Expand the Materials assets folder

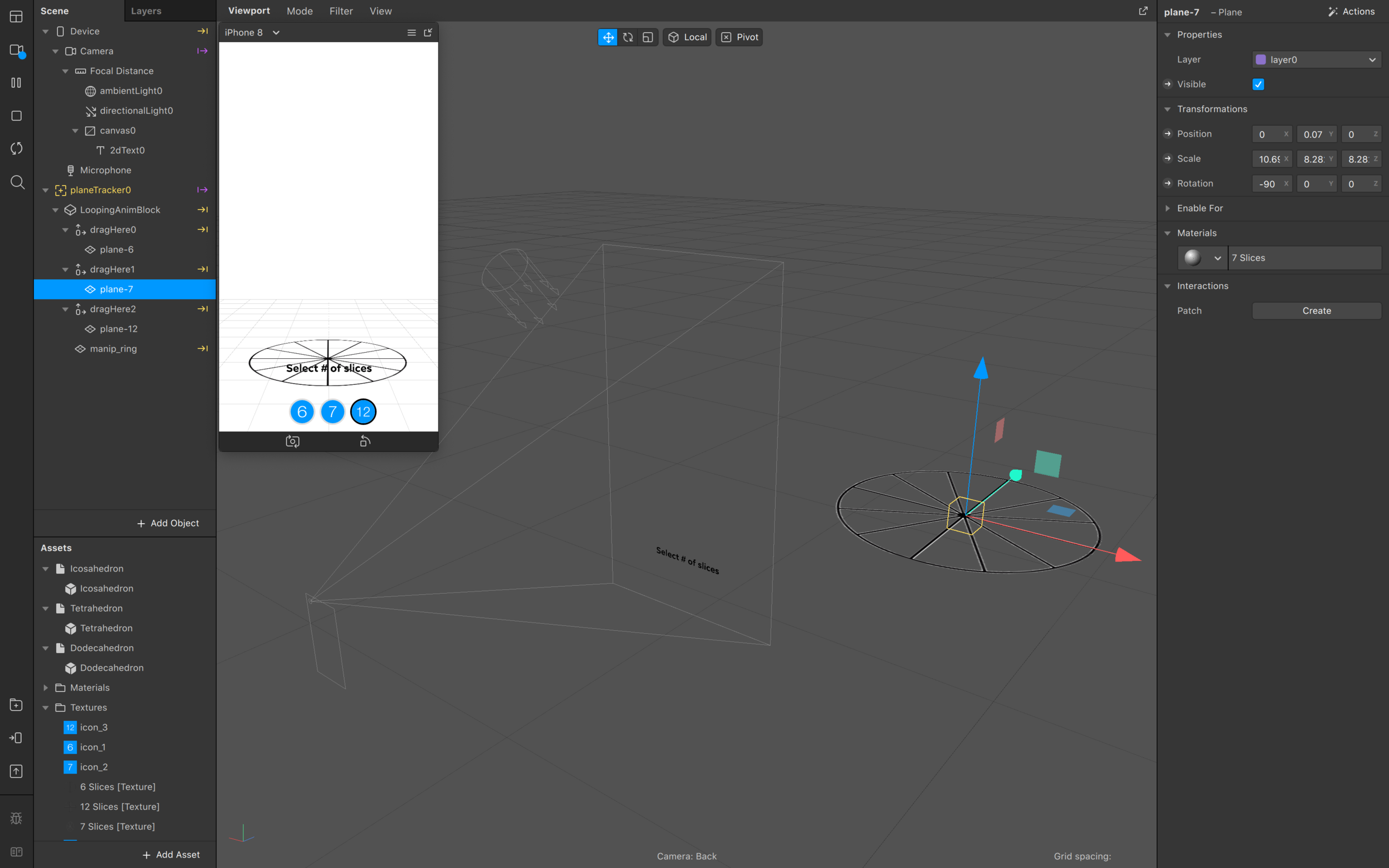tap(46, 688)
